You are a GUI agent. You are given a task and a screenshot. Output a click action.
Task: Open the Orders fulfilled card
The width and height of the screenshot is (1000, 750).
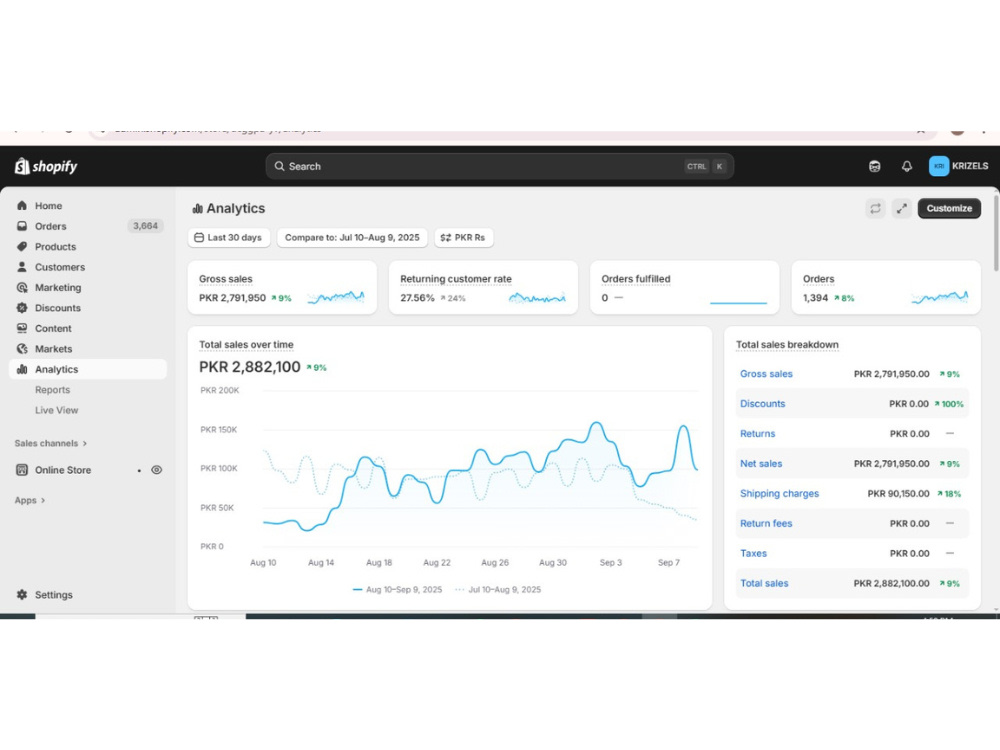coord(684,288)
